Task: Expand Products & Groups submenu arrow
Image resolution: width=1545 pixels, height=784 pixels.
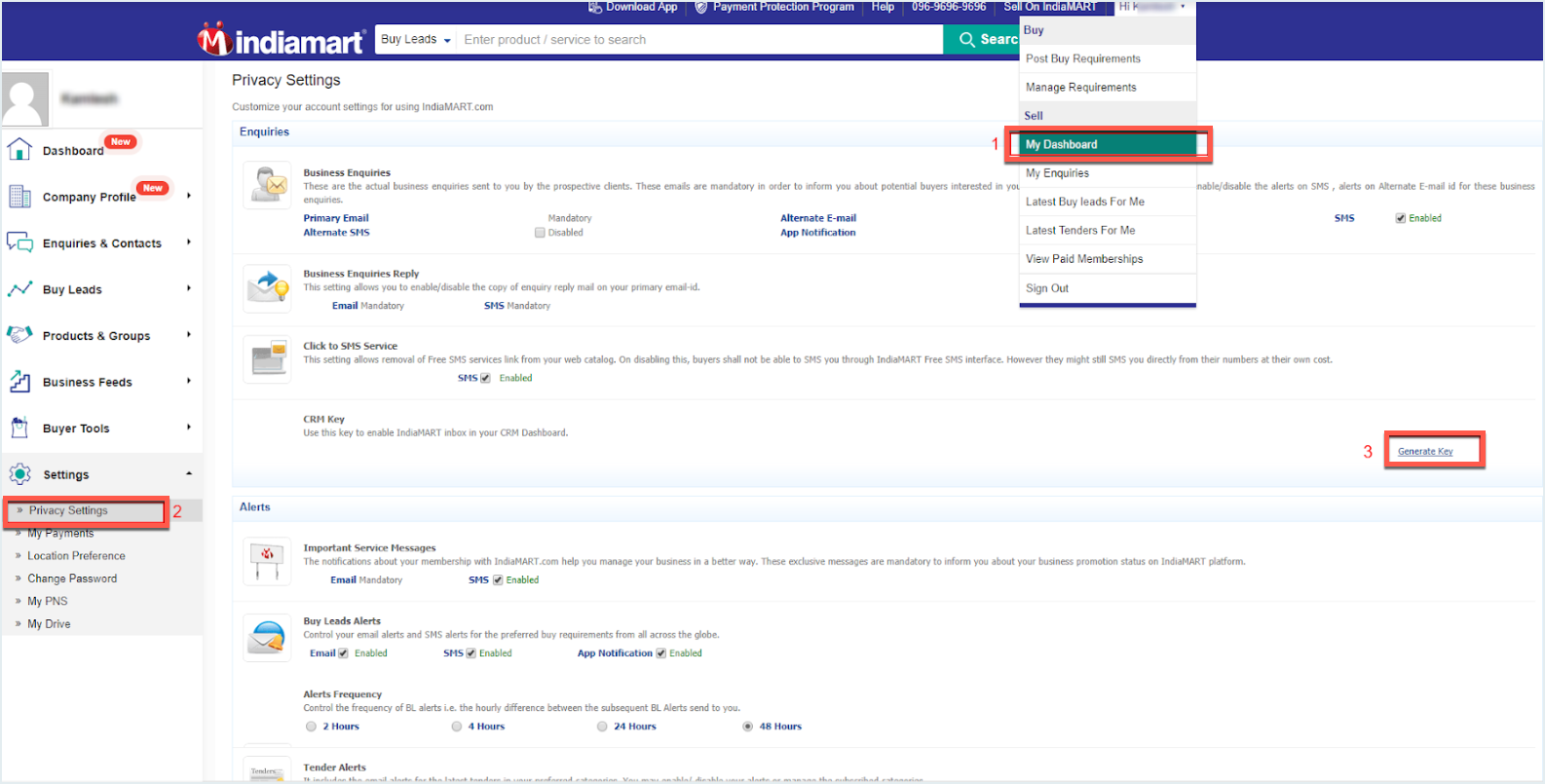Action: click(188, 335)
